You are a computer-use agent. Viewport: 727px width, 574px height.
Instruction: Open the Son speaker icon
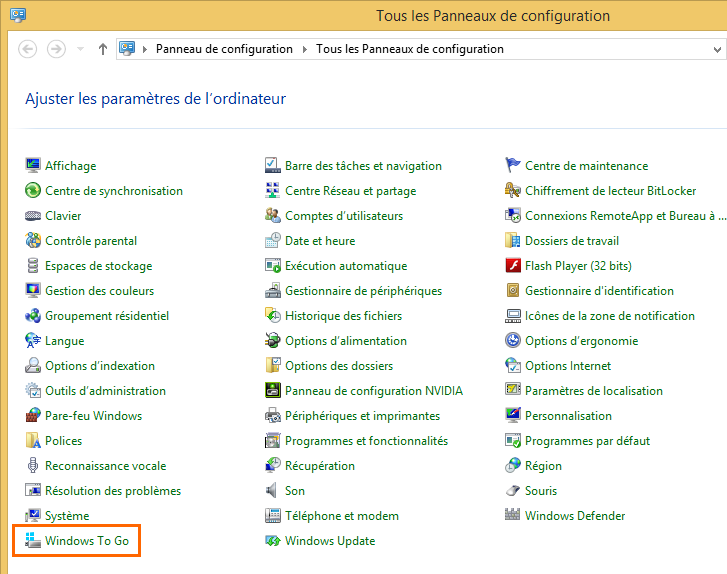coord(273,491)
